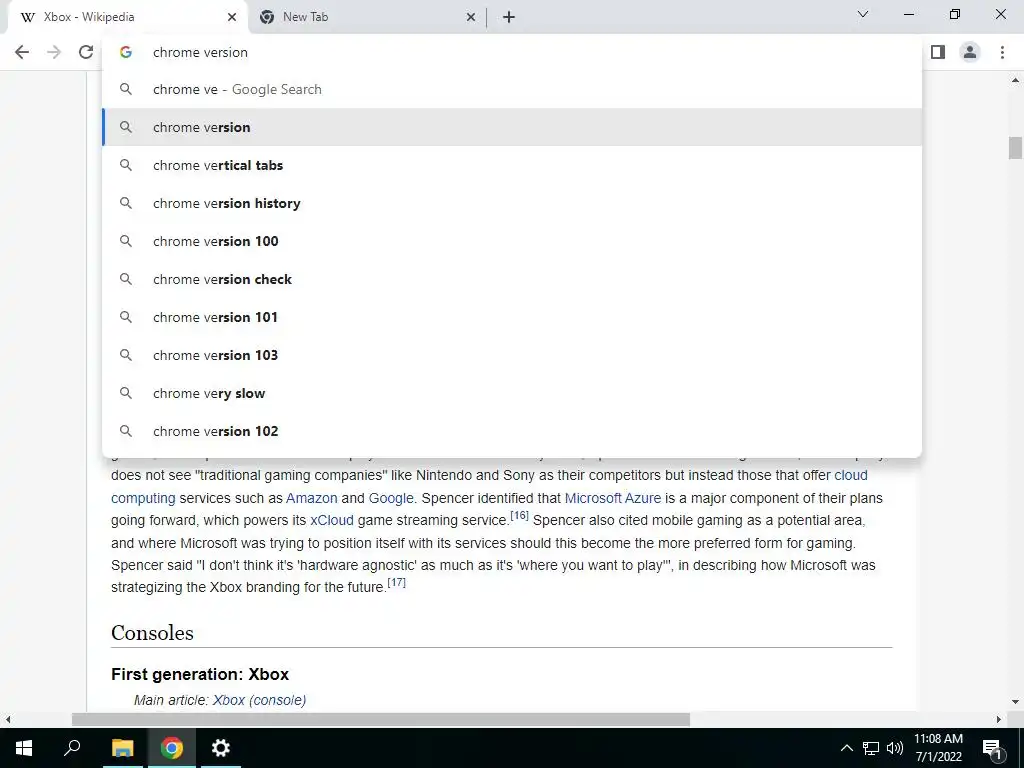Choose 'chrome vertical tabs' suggestion
Screen dimensions: 1024x768
pyautogui.click(x=512, y=165)
